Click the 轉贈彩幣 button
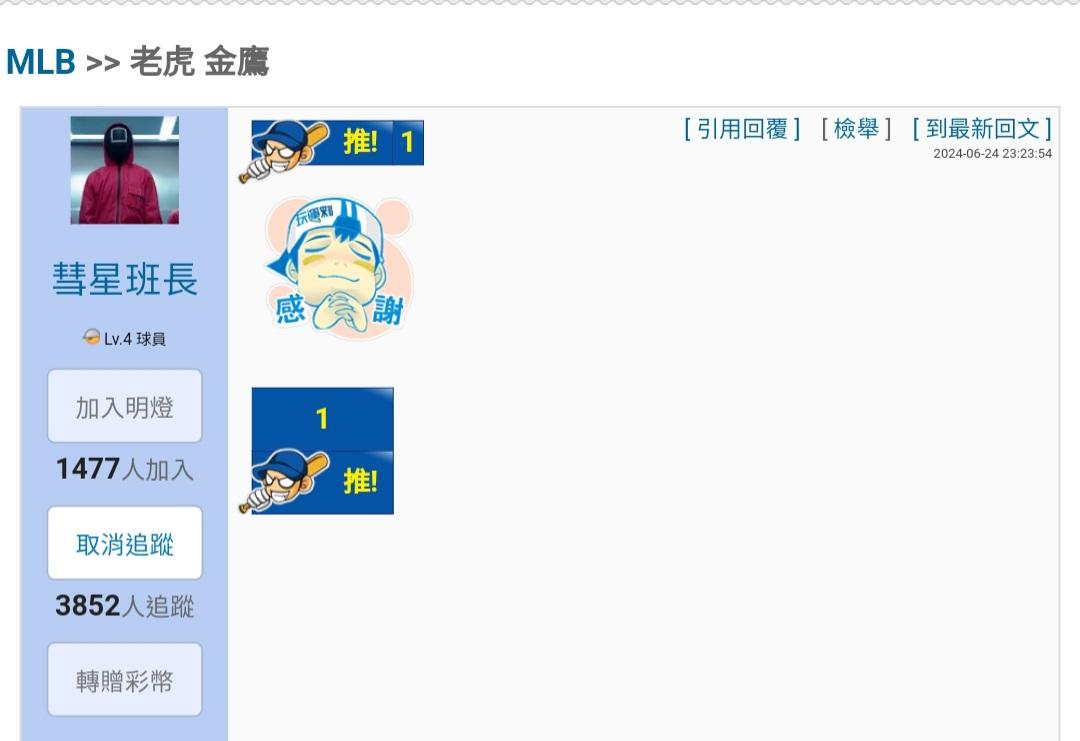Image resolution: width=1080 pixels, height=741 pixels. point(125,680)
